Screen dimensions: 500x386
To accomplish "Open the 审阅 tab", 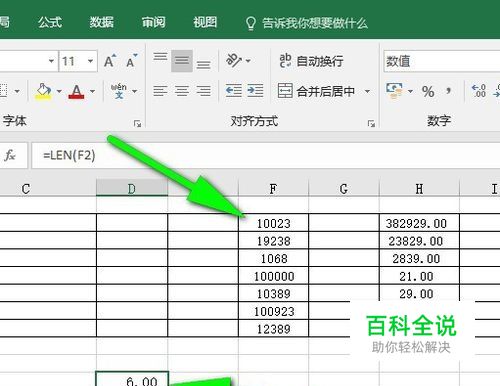I will pyautogui.click(x=153, y=22).
